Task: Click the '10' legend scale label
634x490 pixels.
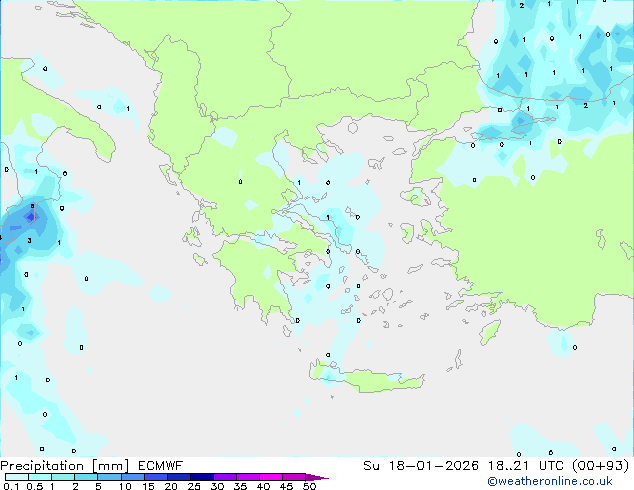Action: [125, 486]
